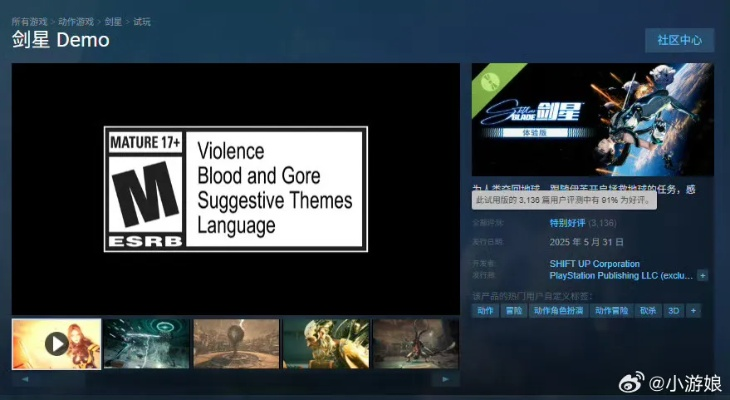Open the main ESRB rating video area
This screenshot has height=400, width=730.
point(236,189)
